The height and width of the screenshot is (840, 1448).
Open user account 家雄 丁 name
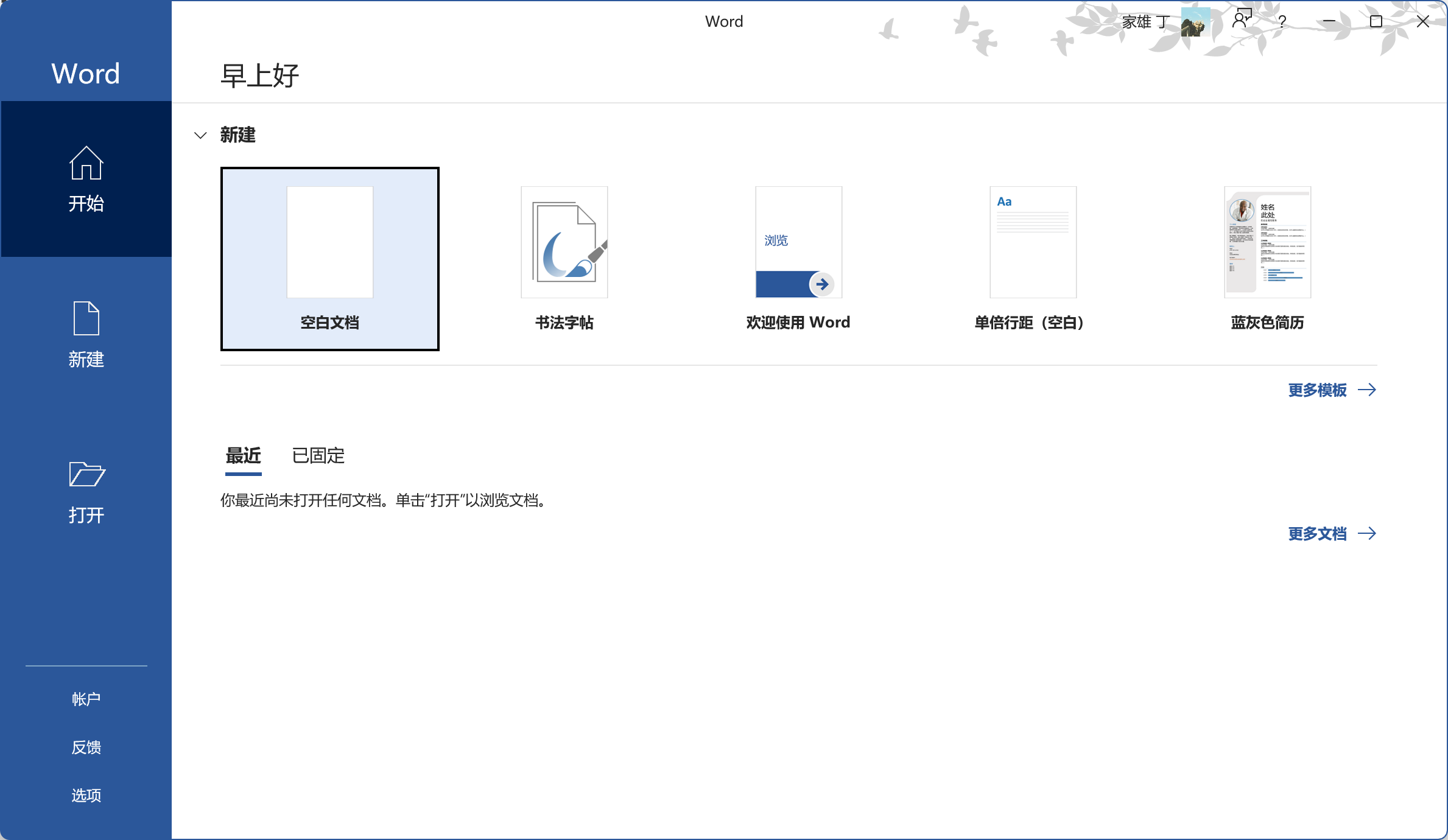1145,22
